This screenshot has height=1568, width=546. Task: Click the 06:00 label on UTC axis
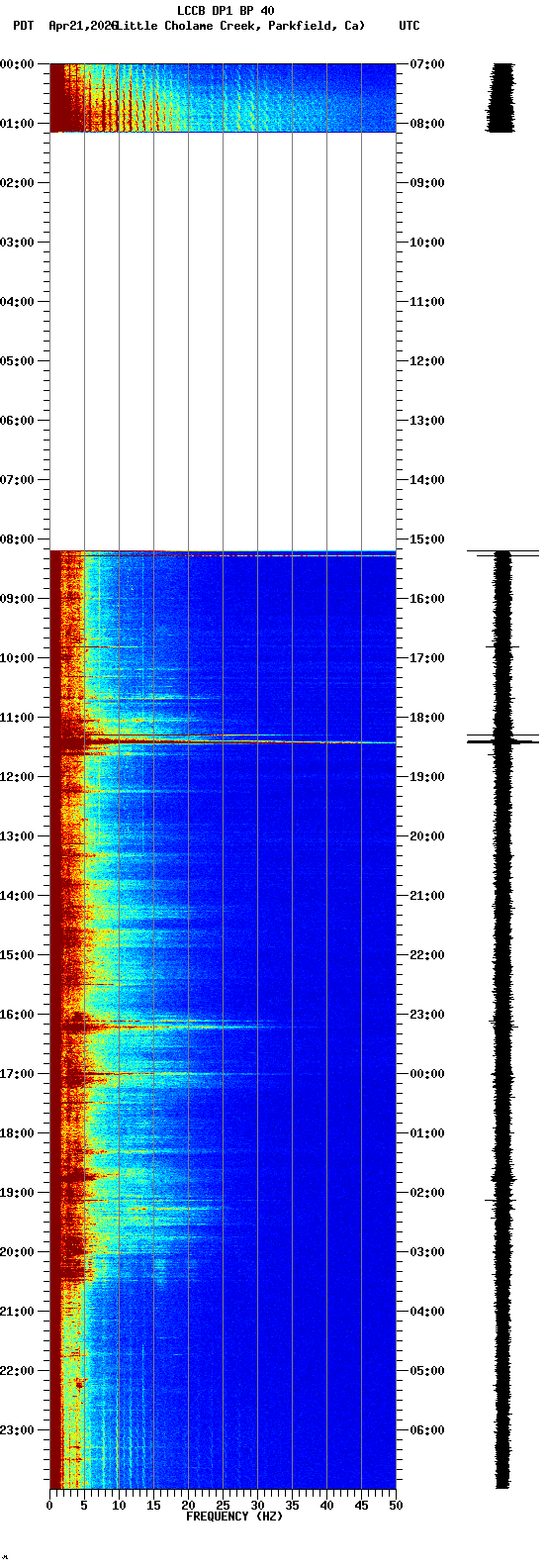tap(427, 1430)
